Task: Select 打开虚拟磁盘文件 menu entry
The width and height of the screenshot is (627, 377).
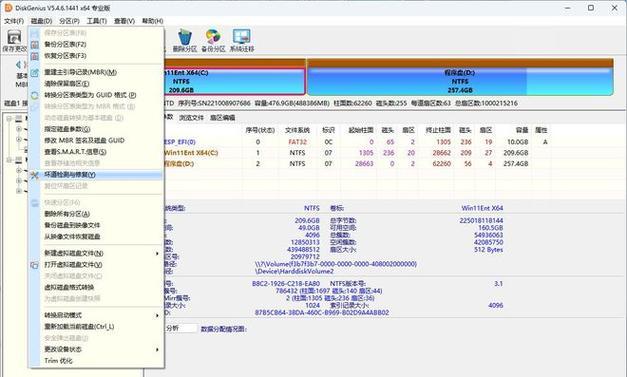Action: click(96, 265)
